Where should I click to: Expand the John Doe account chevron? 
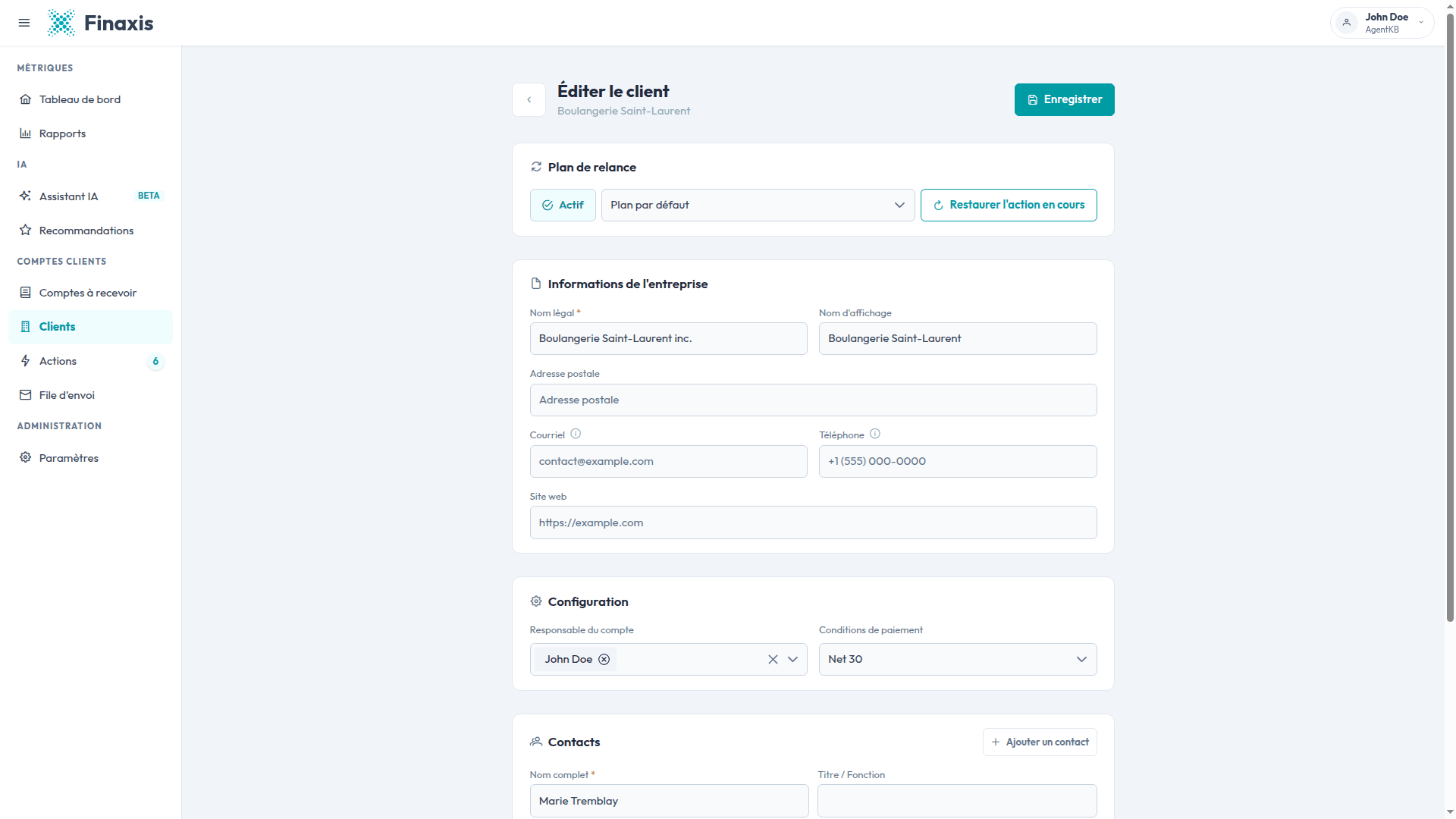1421,23
